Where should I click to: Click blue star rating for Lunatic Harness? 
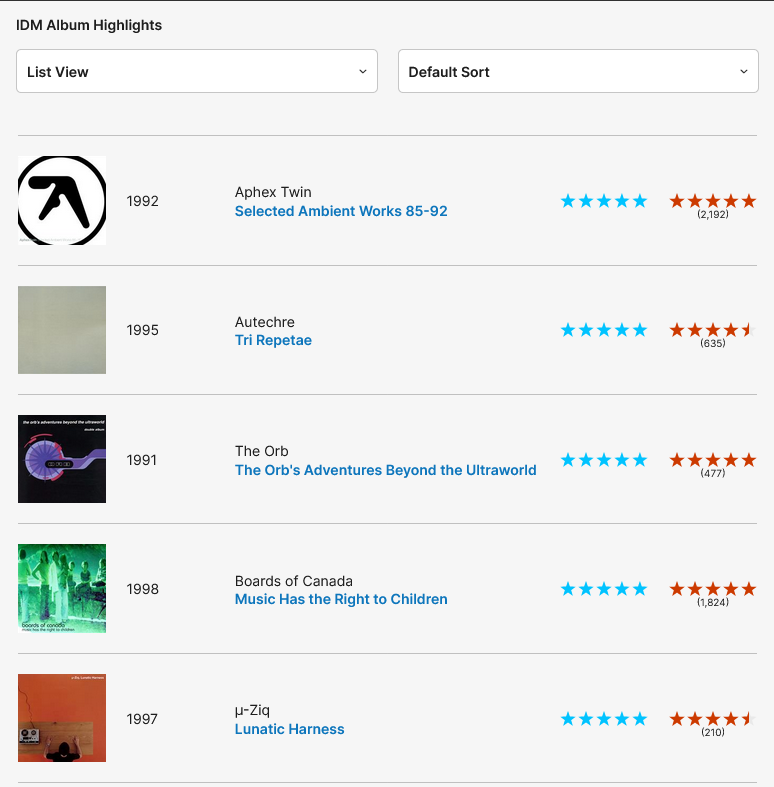[x=604, y=718]
